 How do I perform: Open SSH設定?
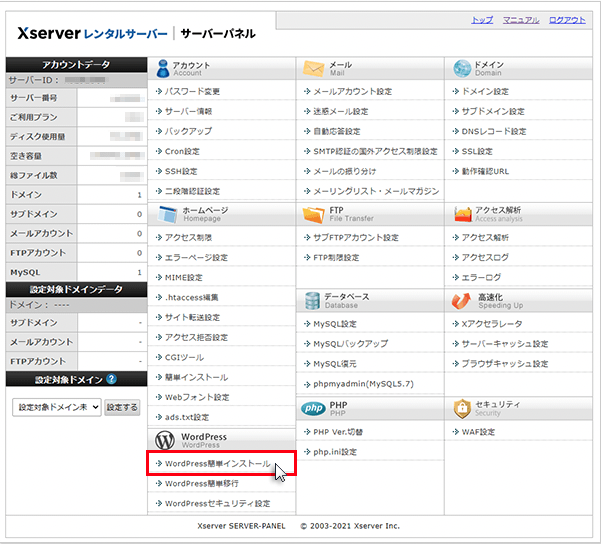point(181,171)
